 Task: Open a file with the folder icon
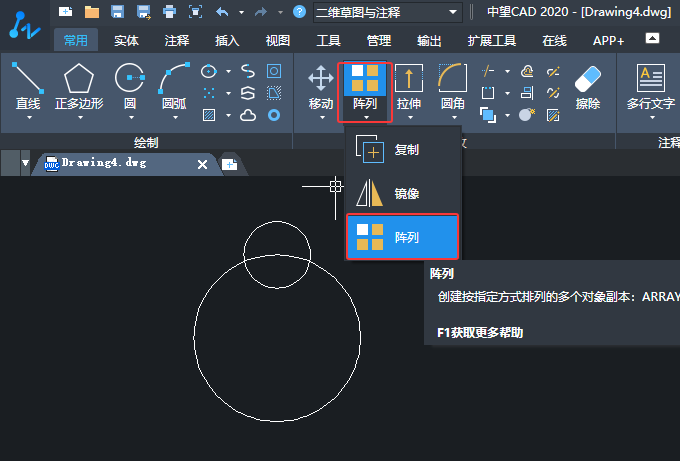click(92, 12)
